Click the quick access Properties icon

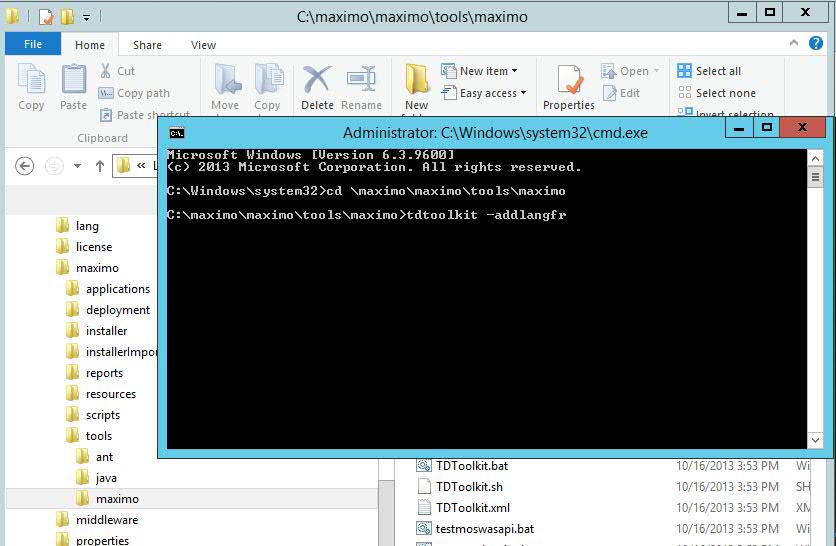(x=46, y=17)
